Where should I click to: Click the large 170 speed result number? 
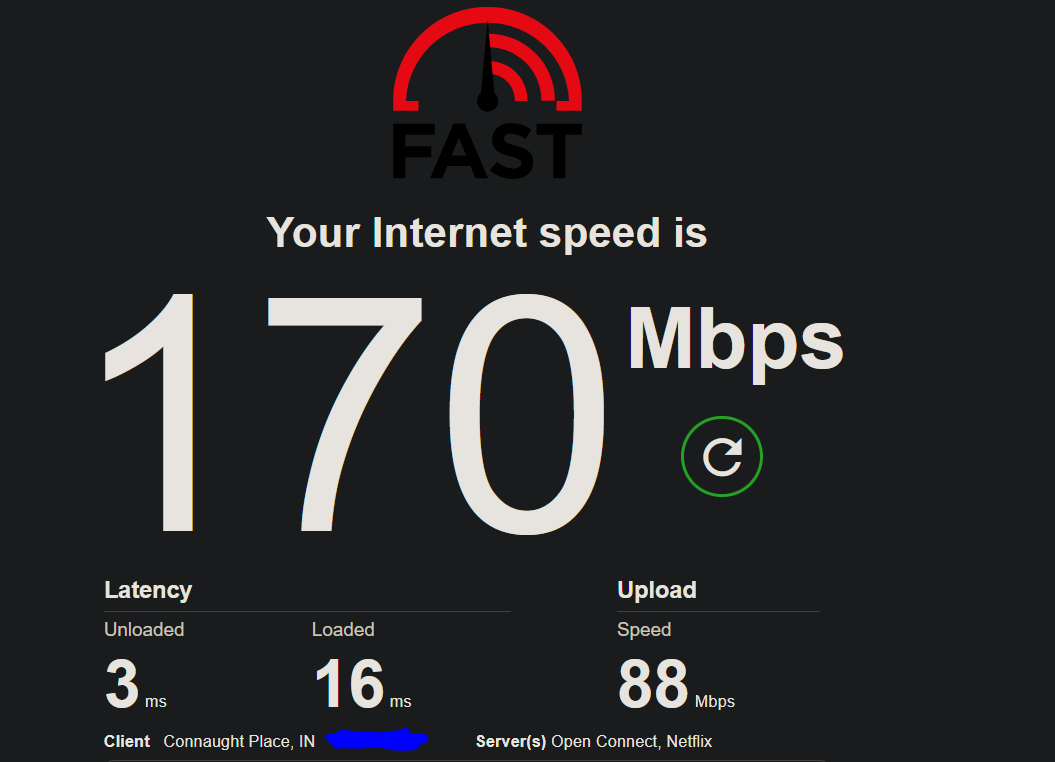tap(354, 413)
